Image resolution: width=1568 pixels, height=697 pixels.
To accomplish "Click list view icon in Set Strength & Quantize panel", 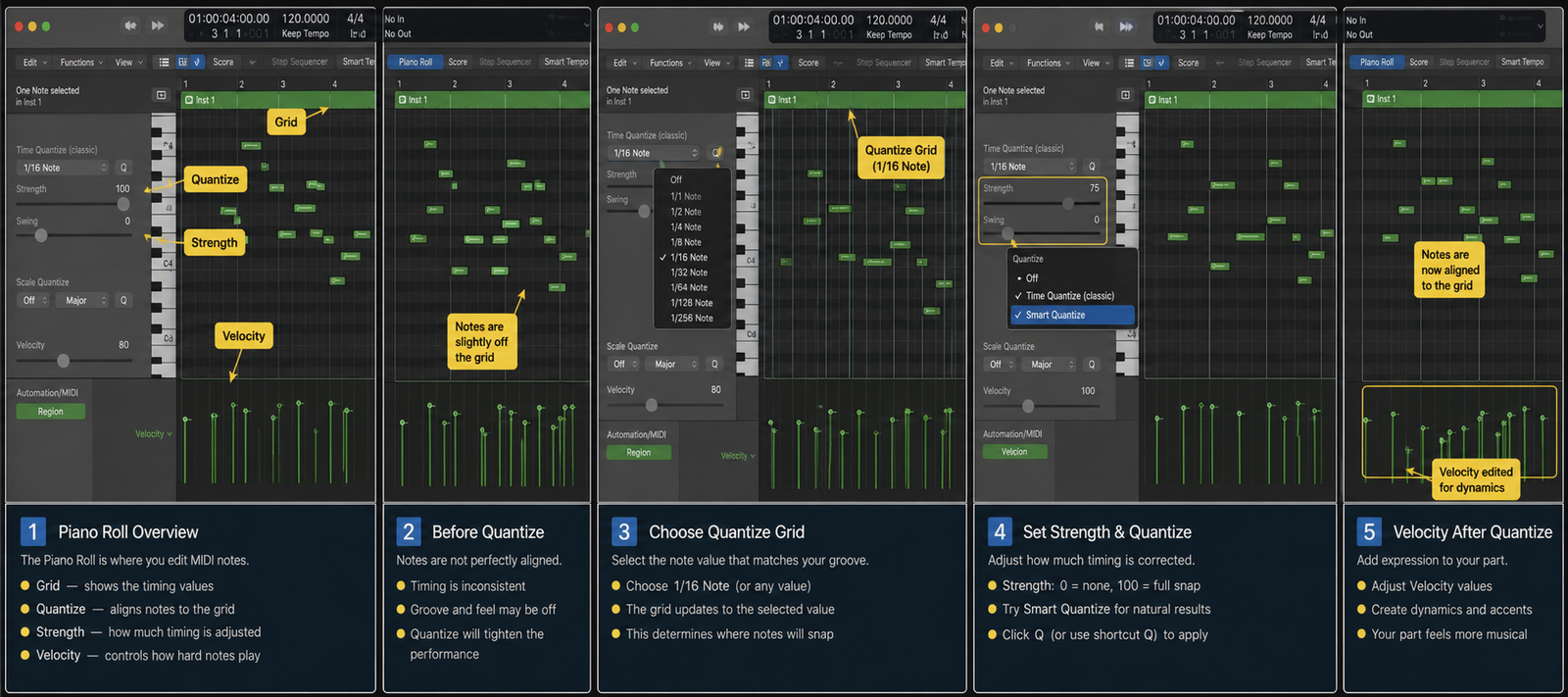I will (x=1129, y=63).
